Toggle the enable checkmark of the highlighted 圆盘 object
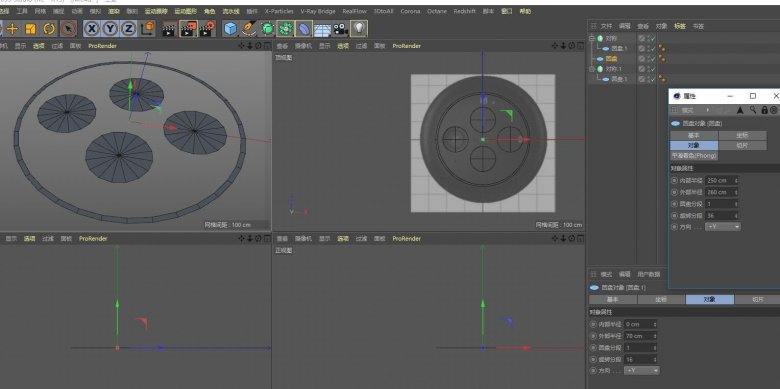The height and width of the screenshot is (389, 780). 653,59
